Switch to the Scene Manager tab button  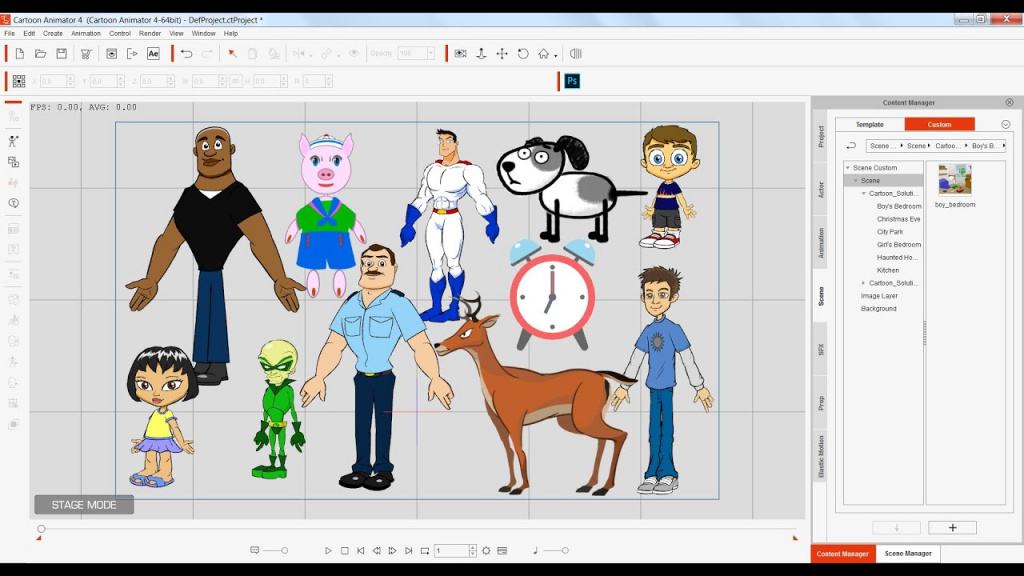(x=908, y=553)
